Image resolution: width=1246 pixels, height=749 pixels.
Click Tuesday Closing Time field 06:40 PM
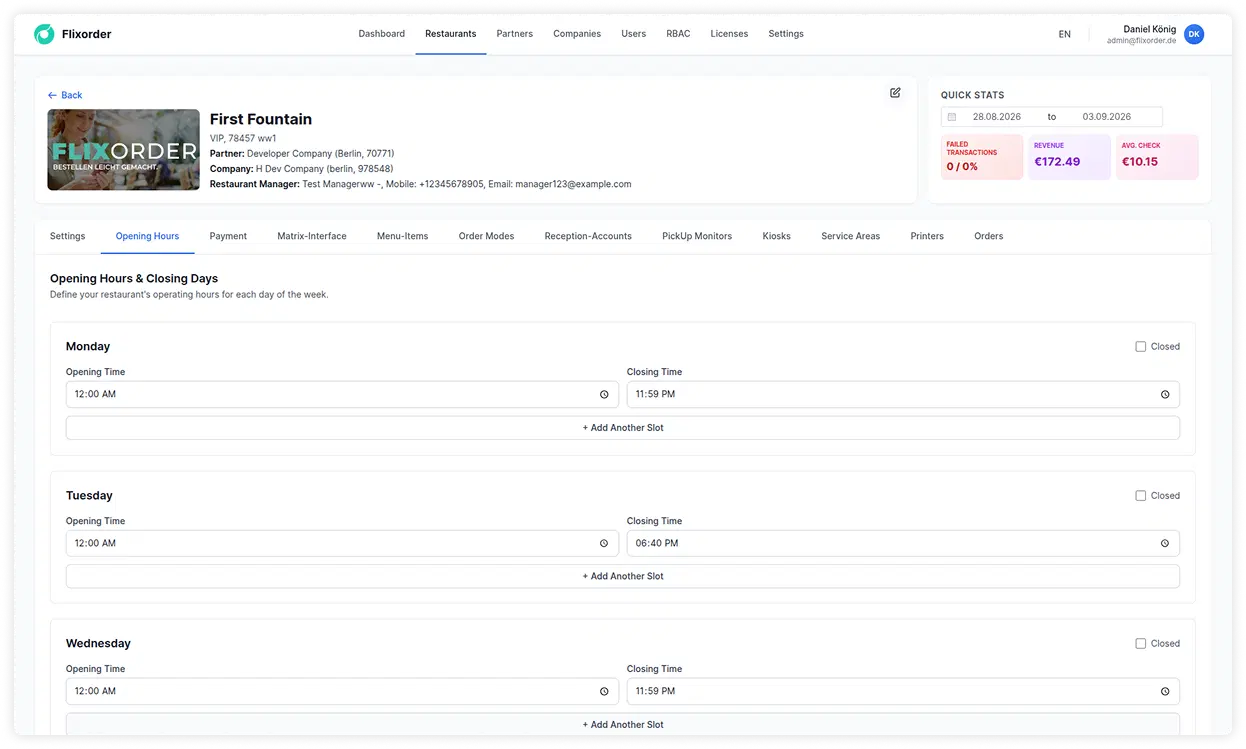(903, 544)
